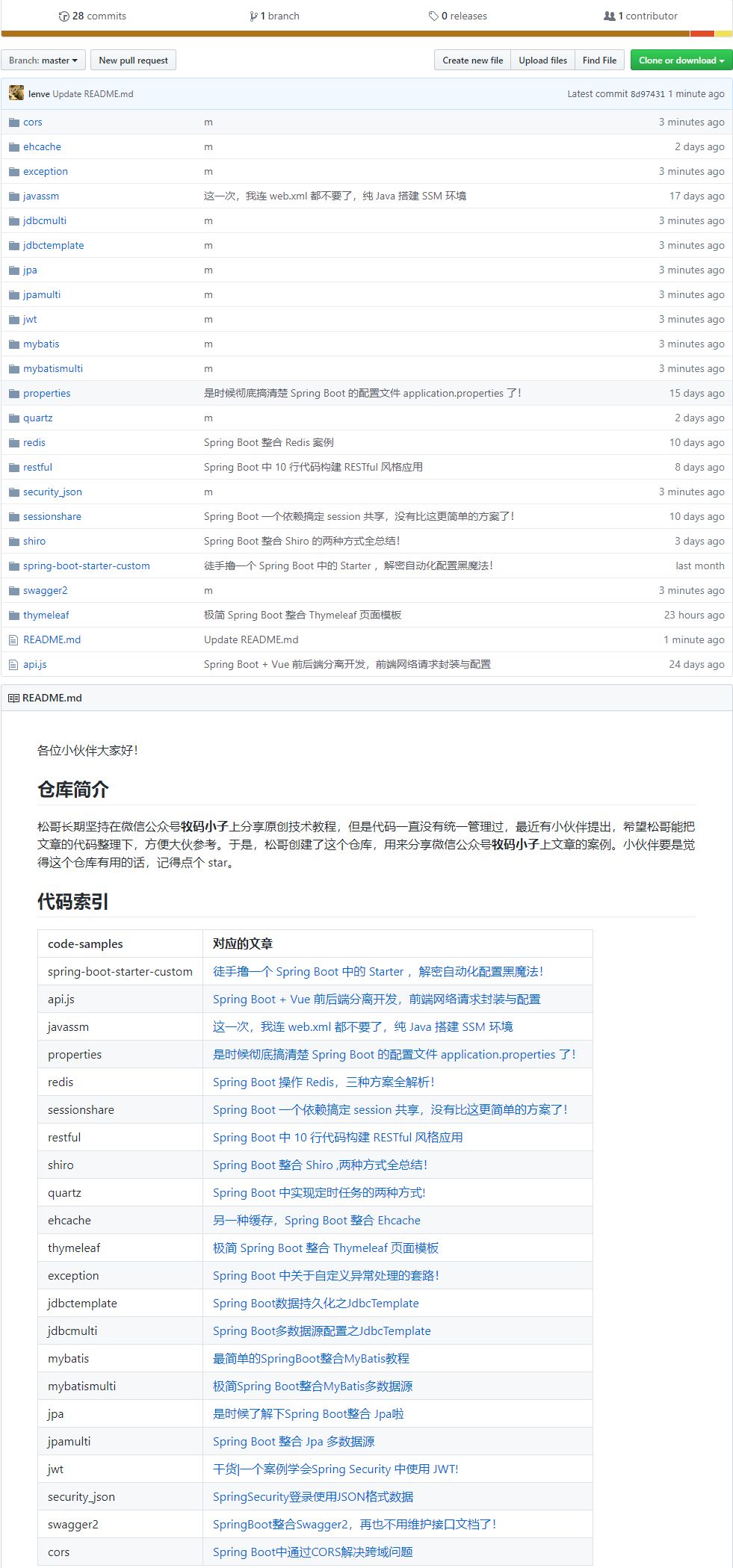The width and height of the screenshot is (733, 1568).
Task: Click the commits history clock icon
Action: pos(64,16)
